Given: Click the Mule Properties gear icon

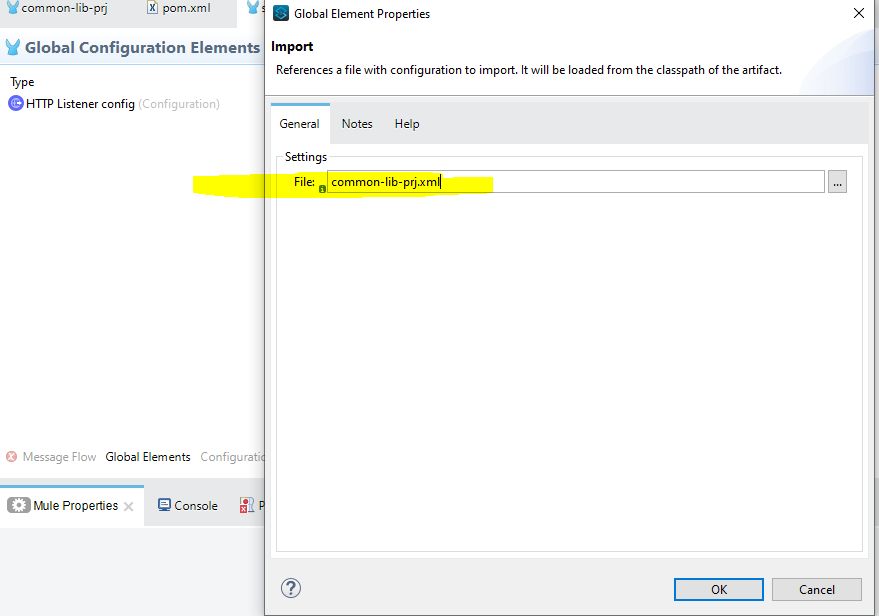Looking at the screenshot, I should click(18, 505).
